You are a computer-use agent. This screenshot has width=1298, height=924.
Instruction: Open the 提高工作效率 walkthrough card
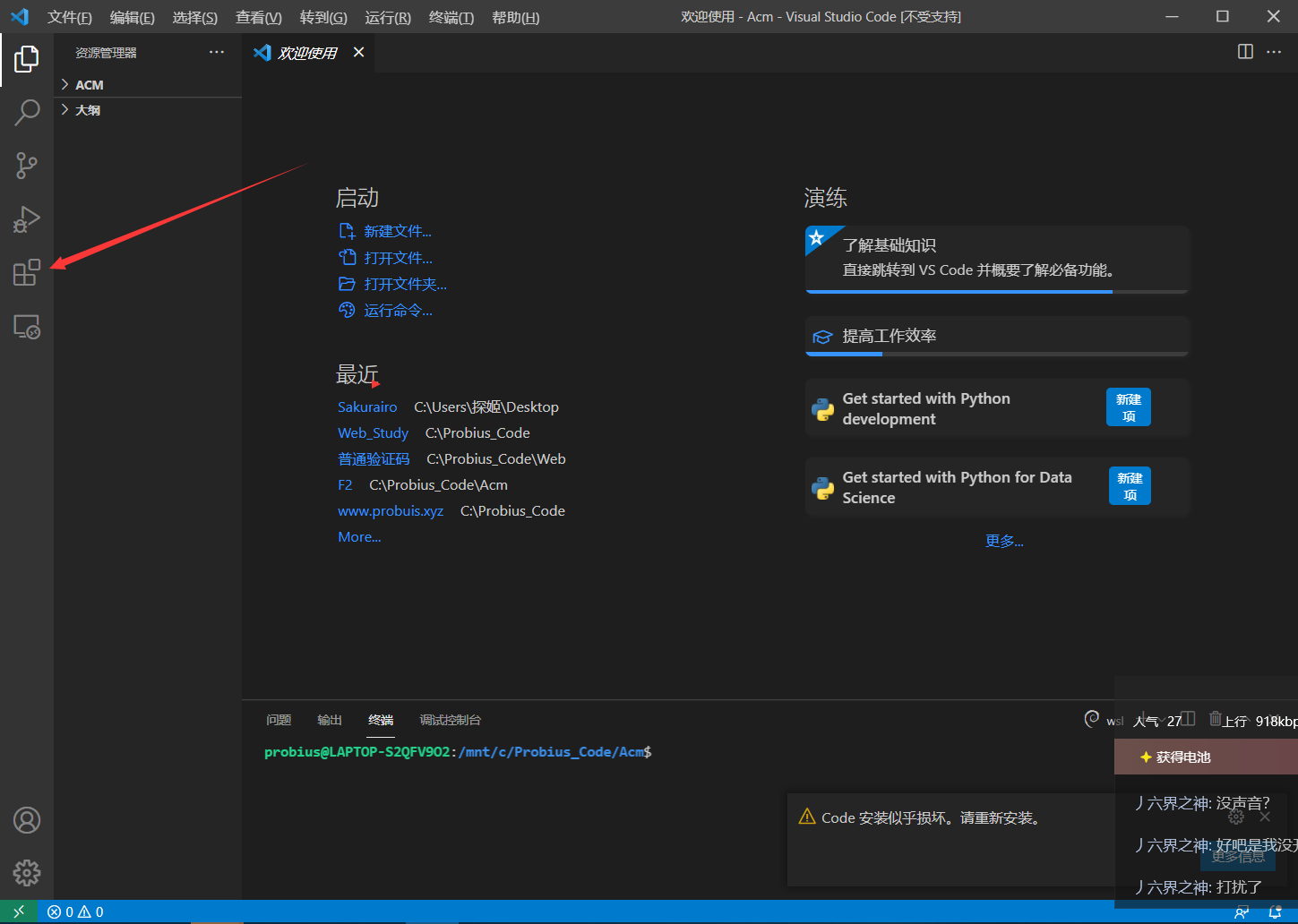pos(997,336)
